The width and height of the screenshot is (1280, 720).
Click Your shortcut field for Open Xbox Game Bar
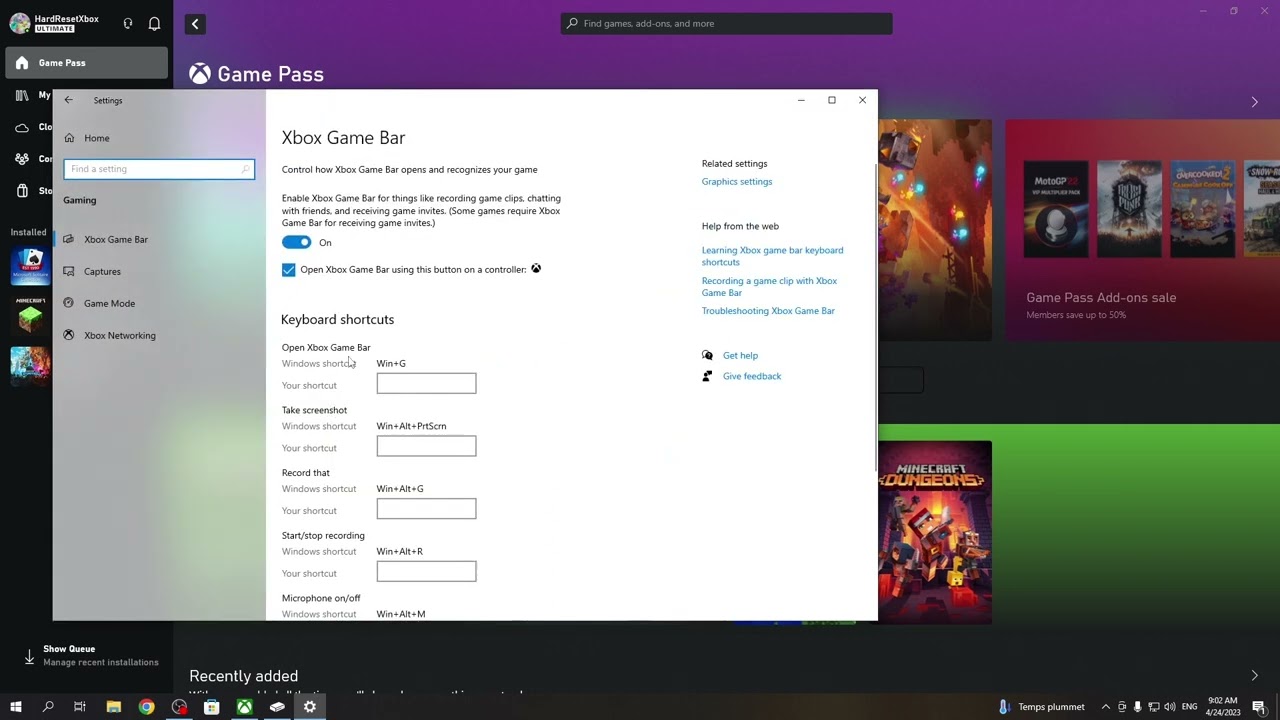click(426, 383)
